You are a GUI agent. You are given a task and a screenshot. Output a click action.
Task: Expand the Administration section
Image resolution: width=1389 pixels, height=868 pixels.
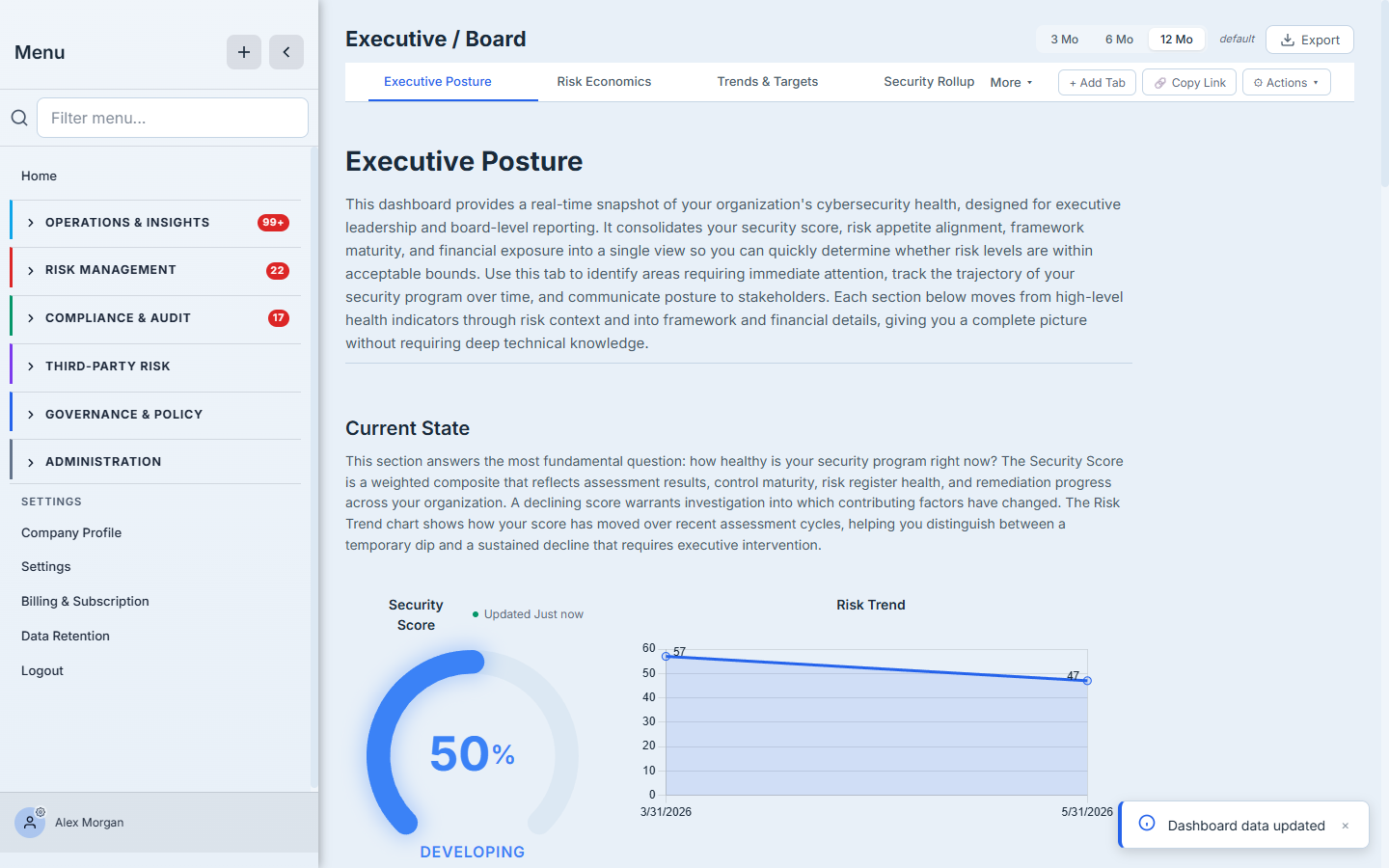(155, 462)
